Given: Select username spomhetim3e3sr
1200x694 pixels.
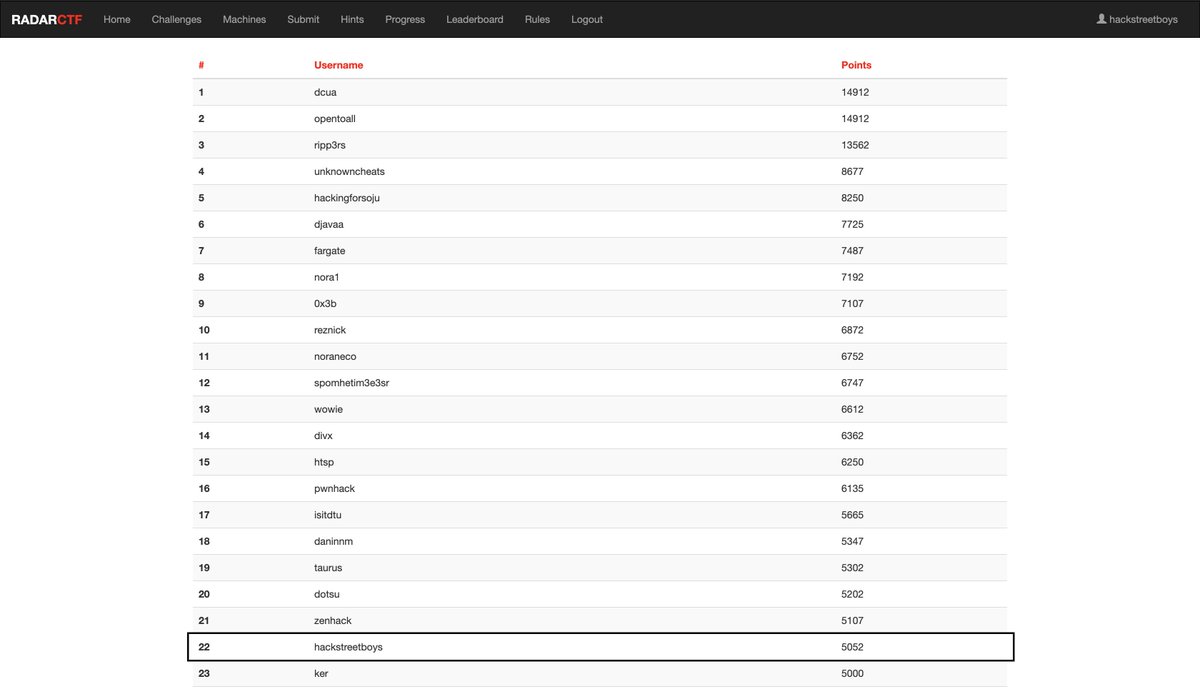Looking at the screenshot, I should click(353, 383).
